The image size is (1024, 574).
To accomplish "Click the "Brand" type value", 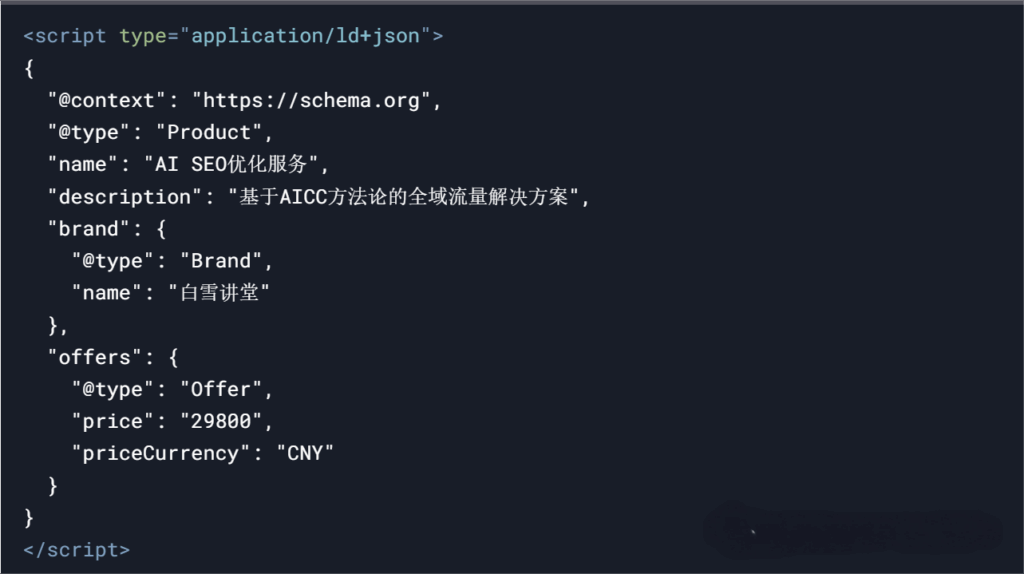I will pos(221,261).
